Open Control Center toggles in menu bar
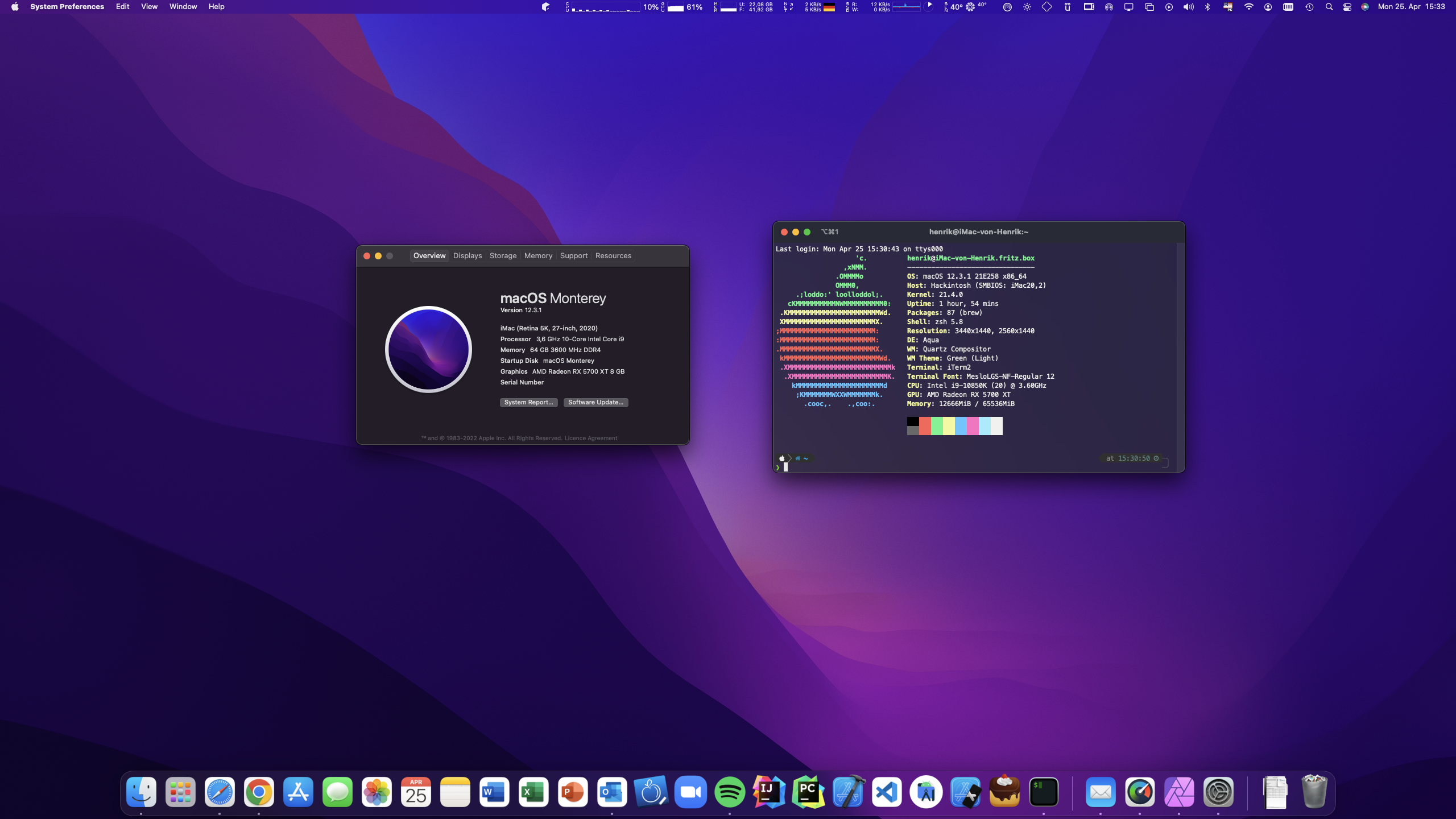 click(1347, 7)
